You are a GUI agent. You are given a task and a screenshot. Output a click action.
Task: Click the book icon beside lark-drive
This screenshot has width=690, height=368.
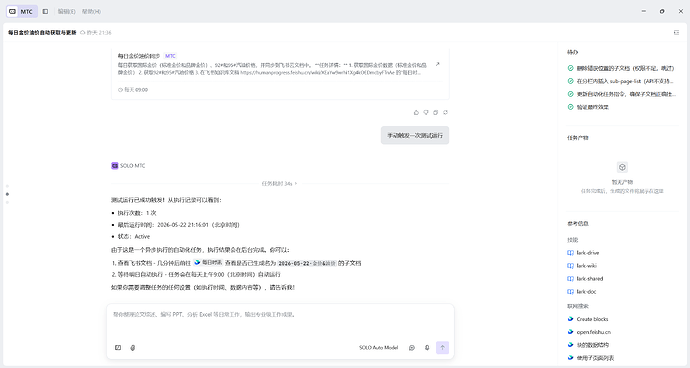click(x=571, y=253)
